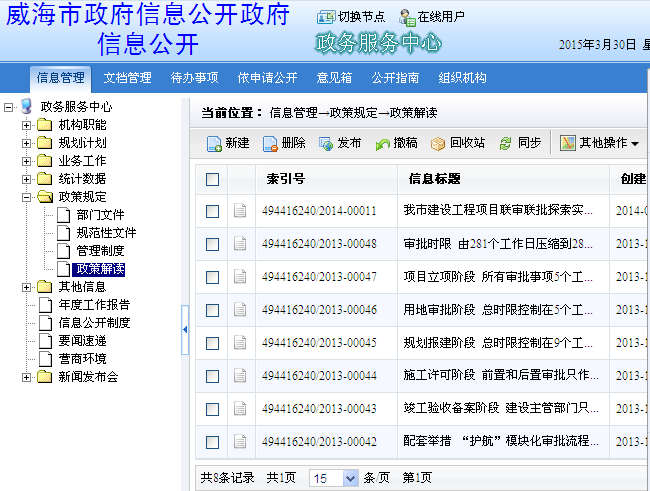650x491 pixels.
Task: Open the 意见箱 menu tab
Action: (334, 78)
